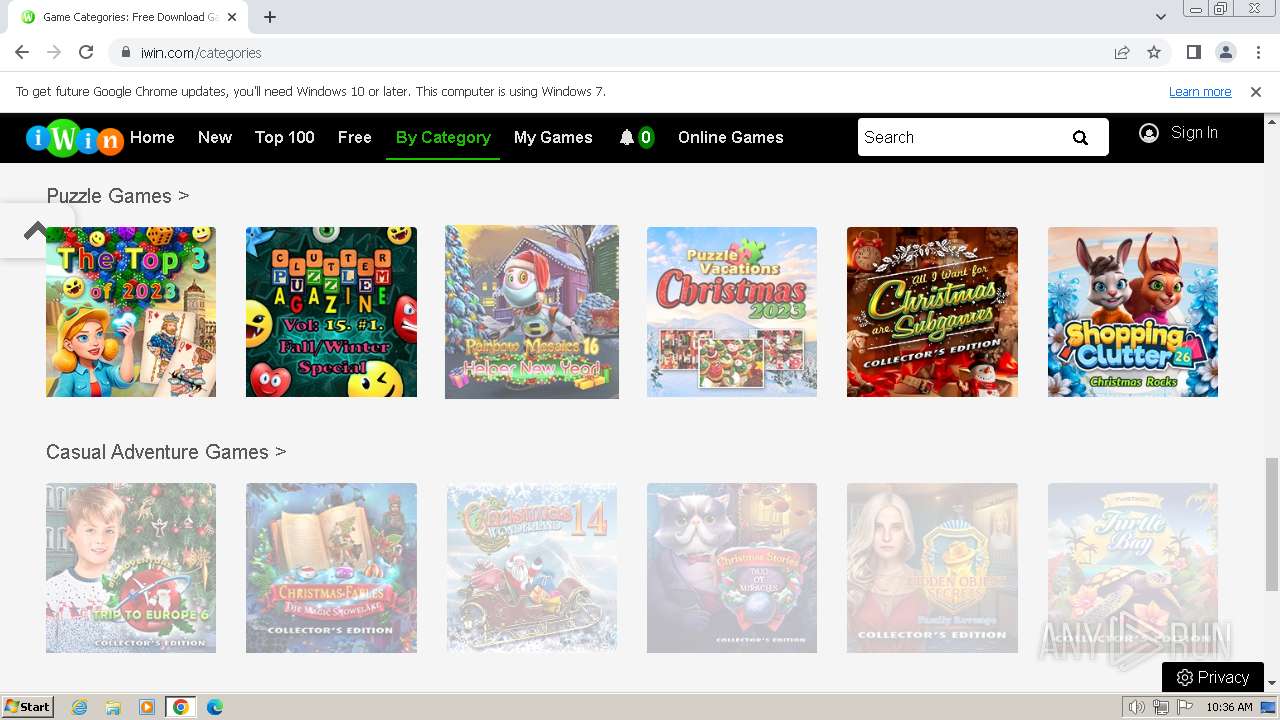Open Online Games link

click(731, 137)
